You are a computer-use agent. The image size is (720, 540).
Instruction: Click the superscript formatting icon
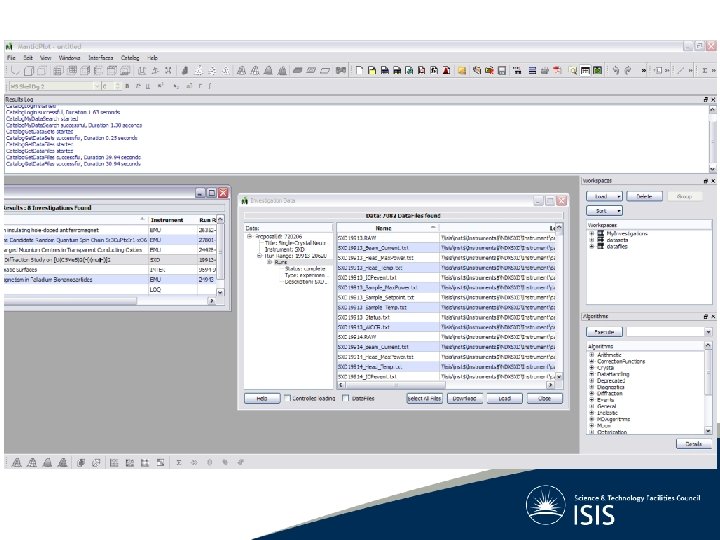click(x=161, y=86)
